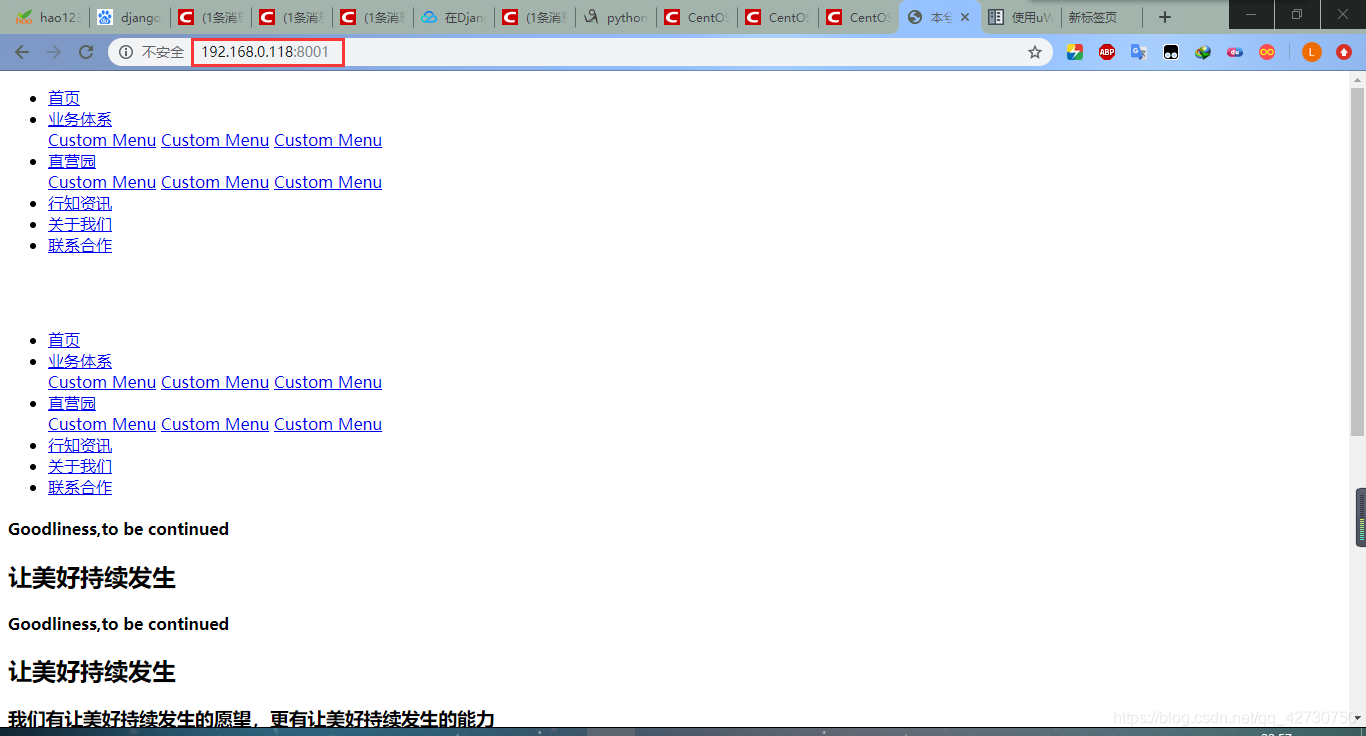Open the orange L profile avatar
Screen dimensions: 1366x736
tap(1312, 52)
